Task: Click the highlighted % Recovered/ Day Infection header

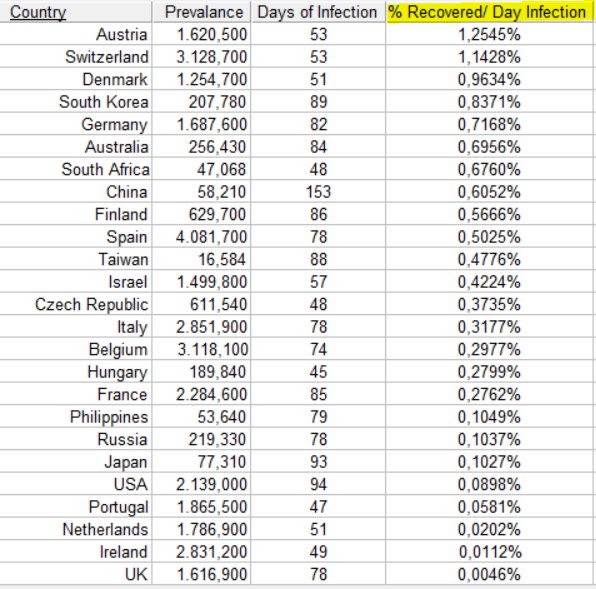Action: click(487, 12)
